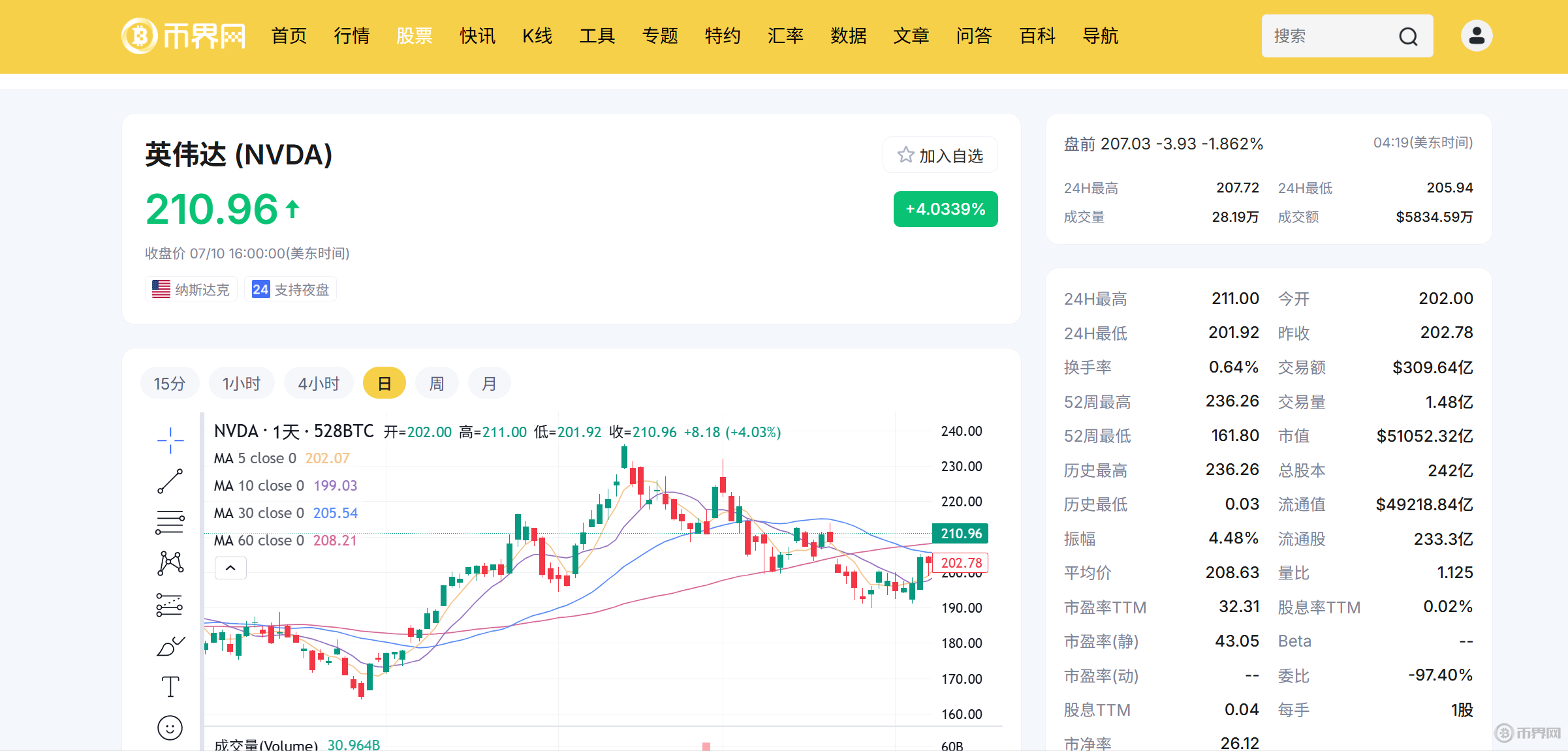1568x751 pixels.
Task: Select the forecast measurement tool
Action: (x=170, y=605)
